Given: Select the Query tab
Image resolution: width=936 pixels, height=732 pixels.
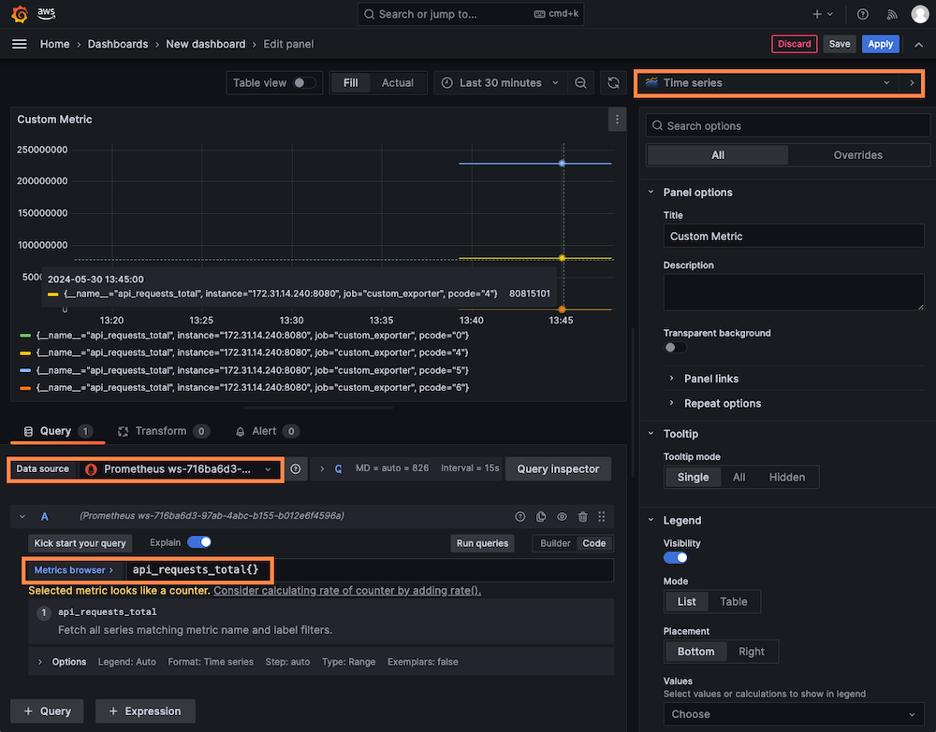Looking at the screenshot, I should click(x=58, y=431).
